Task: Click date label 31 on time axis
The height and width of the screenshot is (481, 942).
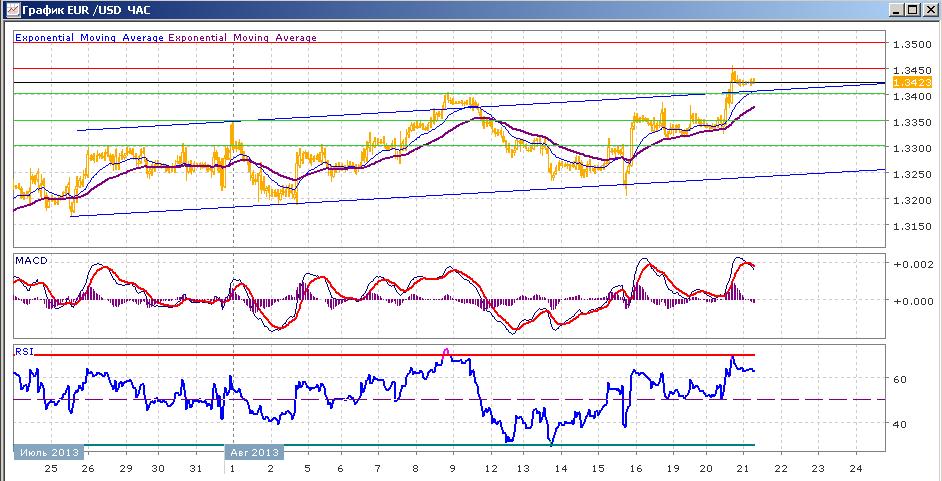Action: (x=195, y=468)
